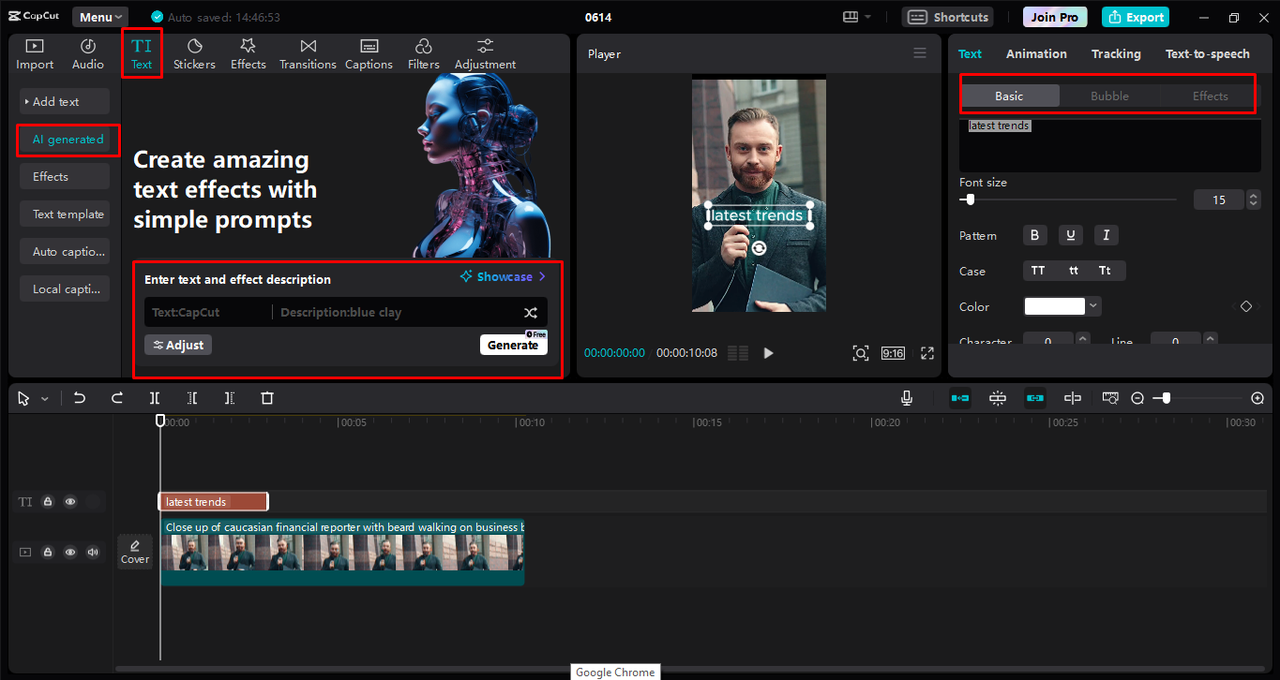
Task: Click the Generate button
Action: click(x=513, y=345)
